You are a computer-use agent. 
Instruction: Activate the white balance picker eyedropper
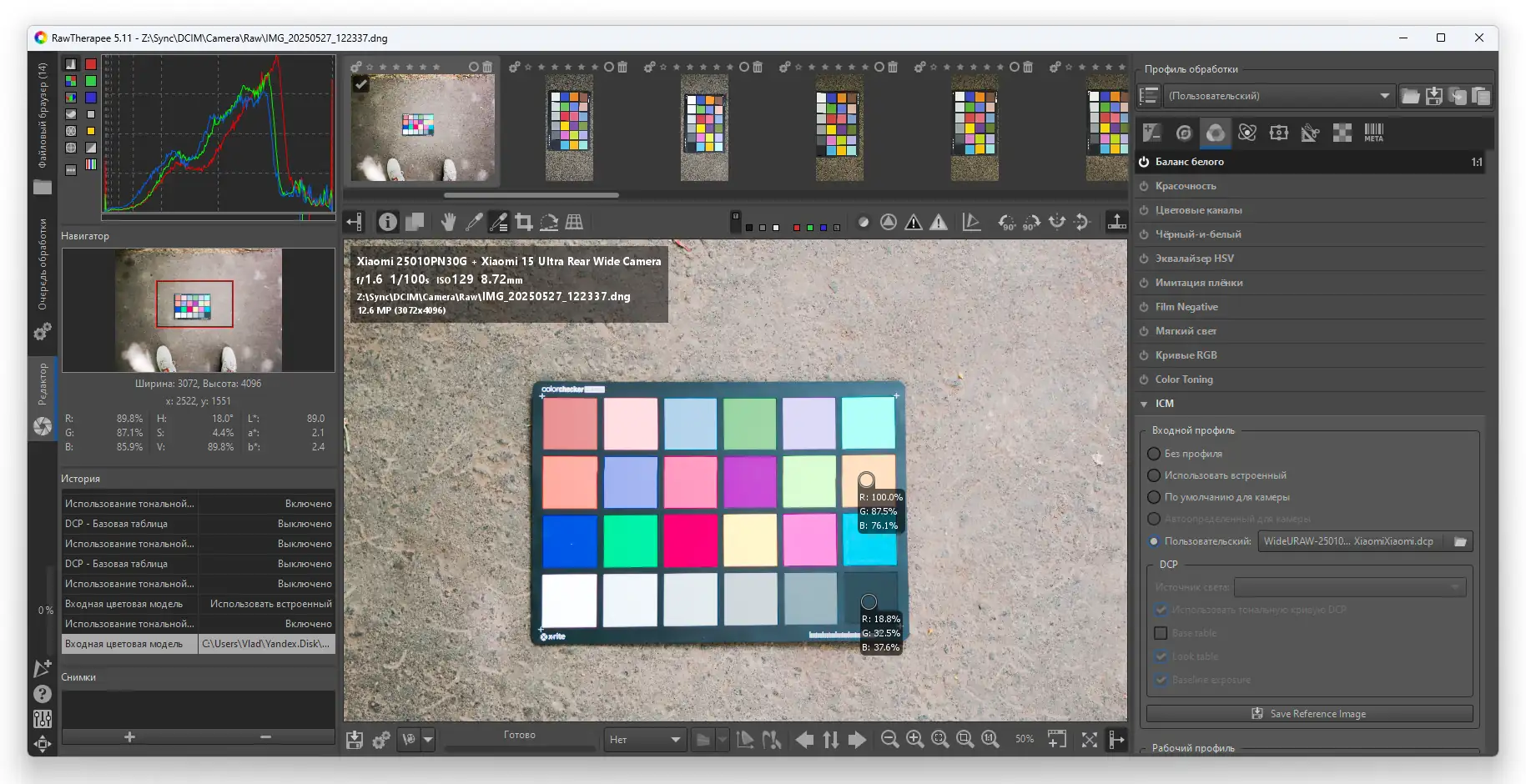[473, 222]
